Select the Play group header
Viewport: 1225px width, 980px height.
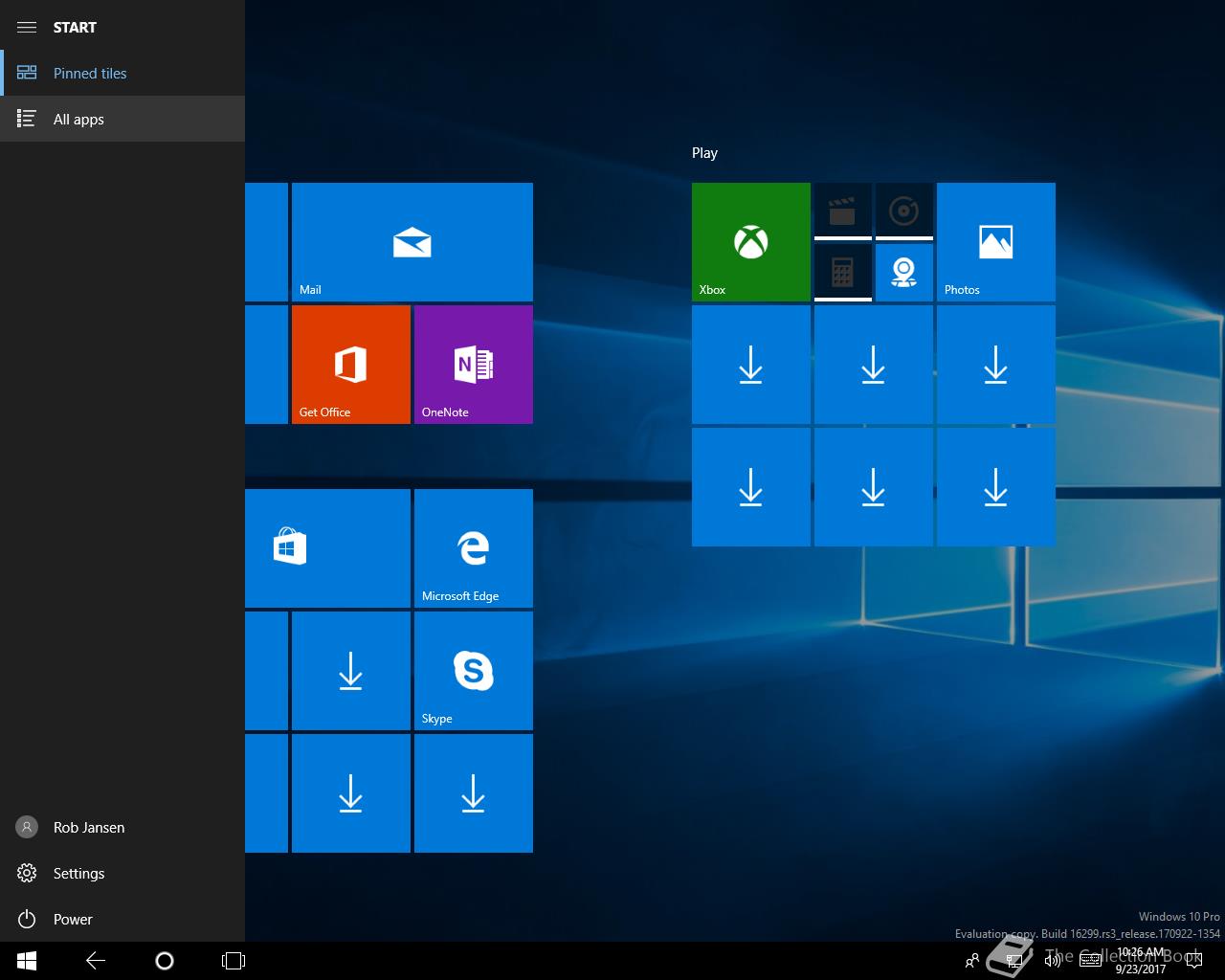[704, 153]
